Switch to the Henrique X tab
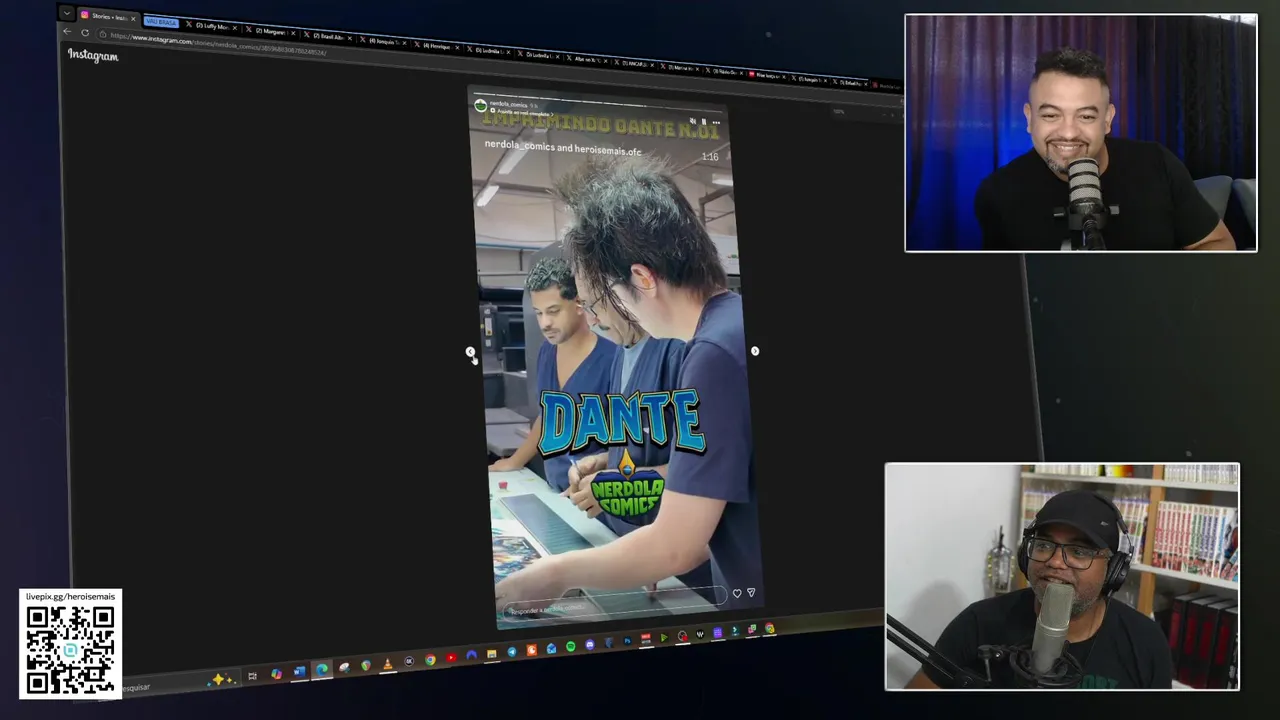Image resolution: width=1280 pixels, height=720 pixels. coord(437,46)
